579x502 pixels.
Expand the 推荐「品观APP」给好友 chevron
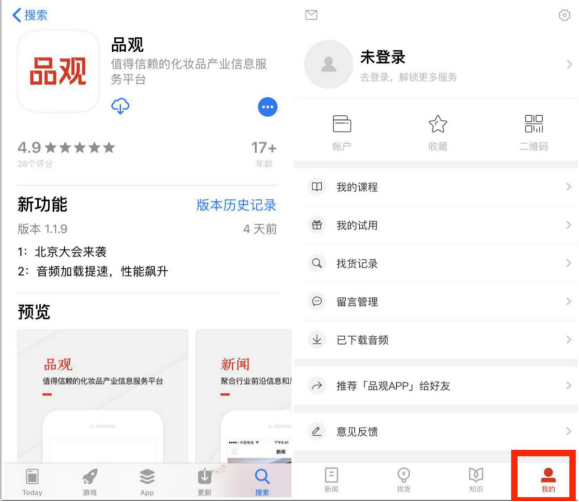click(x=569, y=386)
